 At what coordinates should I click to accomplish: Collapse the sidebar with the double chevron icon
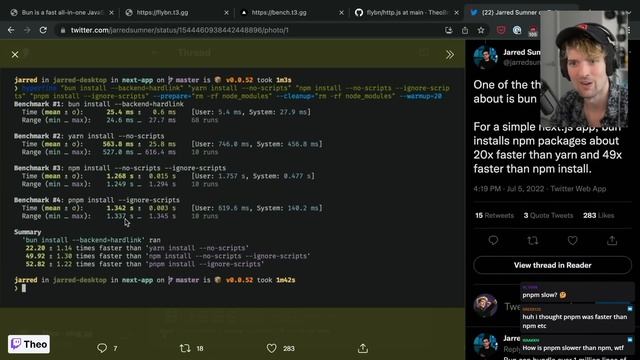pyautogui.click(x=450, y=55)
